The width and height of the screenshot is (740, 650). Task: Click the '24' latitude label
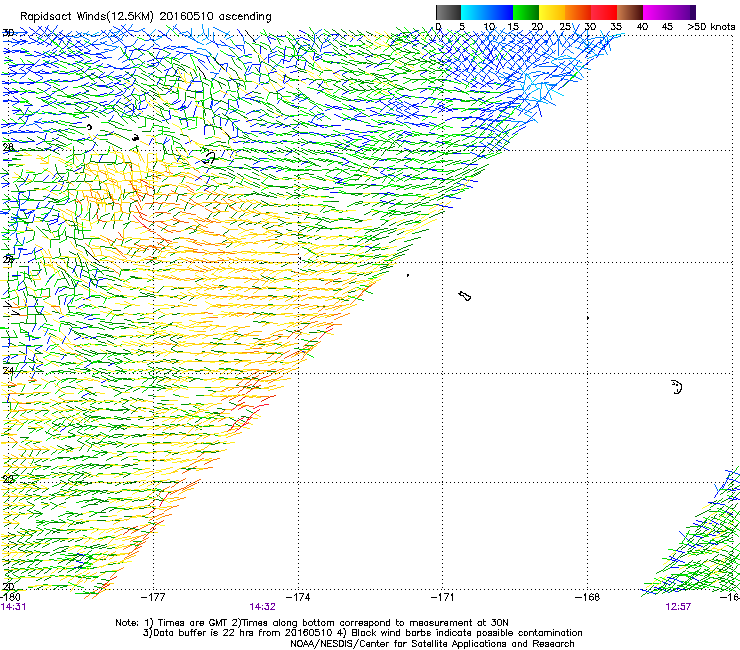[8, 371]
